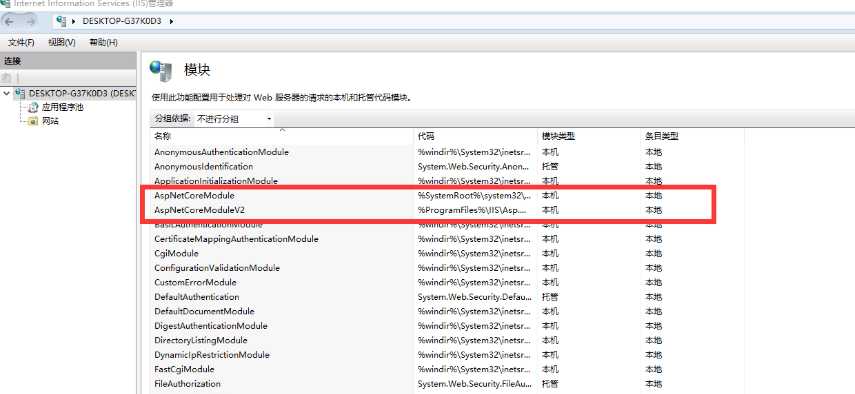Select the AnonymousIdentification row
This screenshot has width=855, height=394.
coord(447,166)
